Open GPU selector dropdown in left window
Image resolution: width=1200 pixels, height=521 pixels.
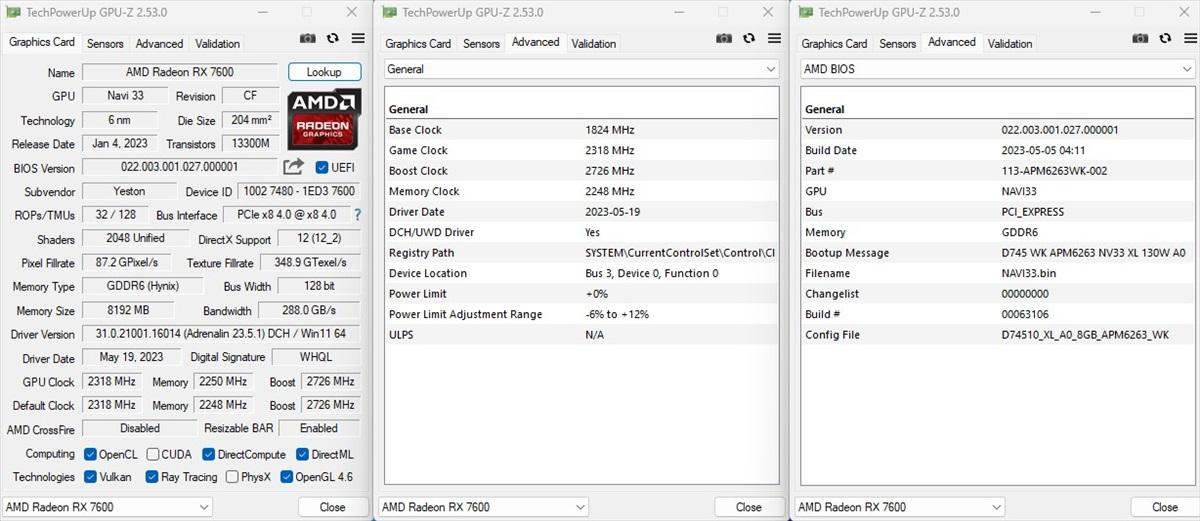click(108, 507)
